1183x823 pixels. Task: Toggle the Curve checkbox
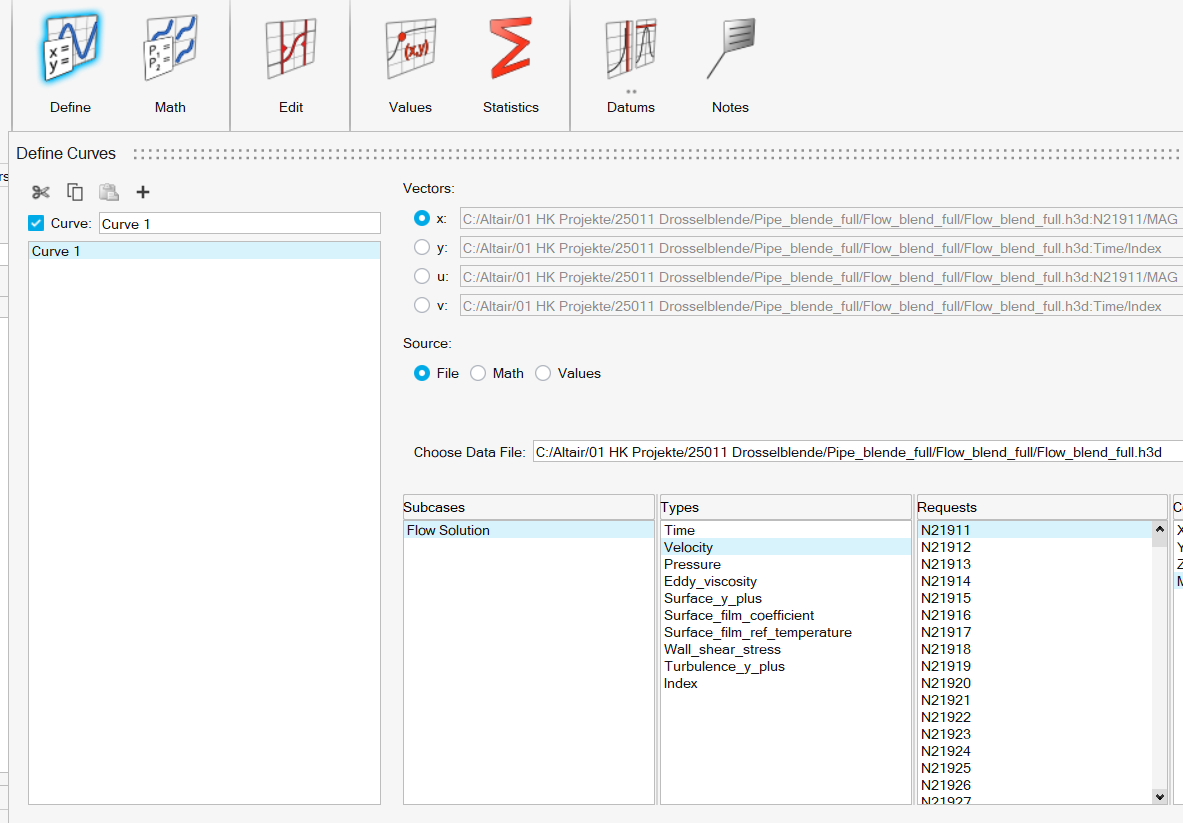pos(36,223)
